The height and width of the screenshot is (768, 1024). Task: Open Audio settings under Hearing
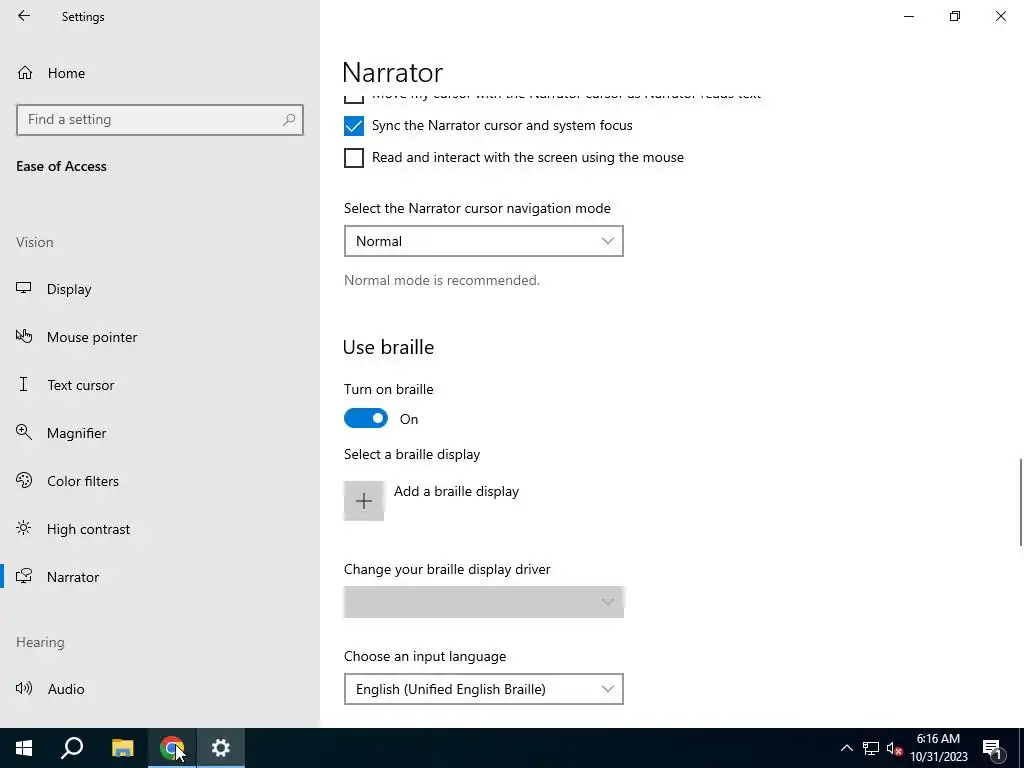tap(66, 689)
